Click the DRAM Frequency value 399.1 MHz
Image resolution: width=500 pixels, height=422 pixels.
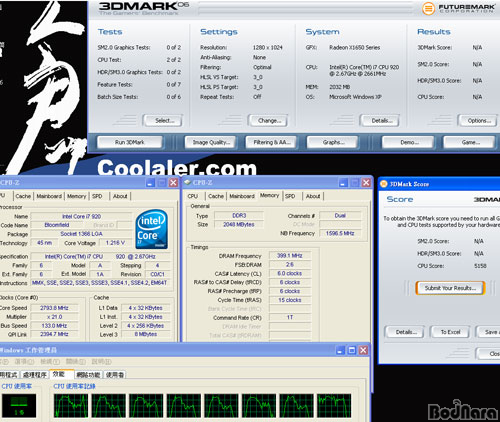tap(290, 256)
